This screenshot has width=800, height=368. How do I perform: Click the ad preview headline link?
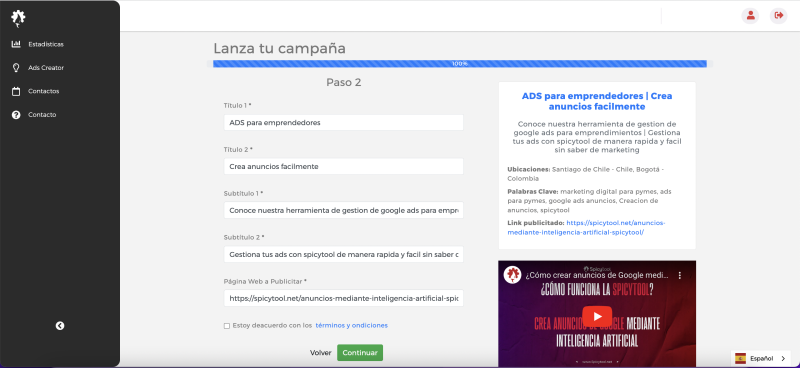coord(596,101)
